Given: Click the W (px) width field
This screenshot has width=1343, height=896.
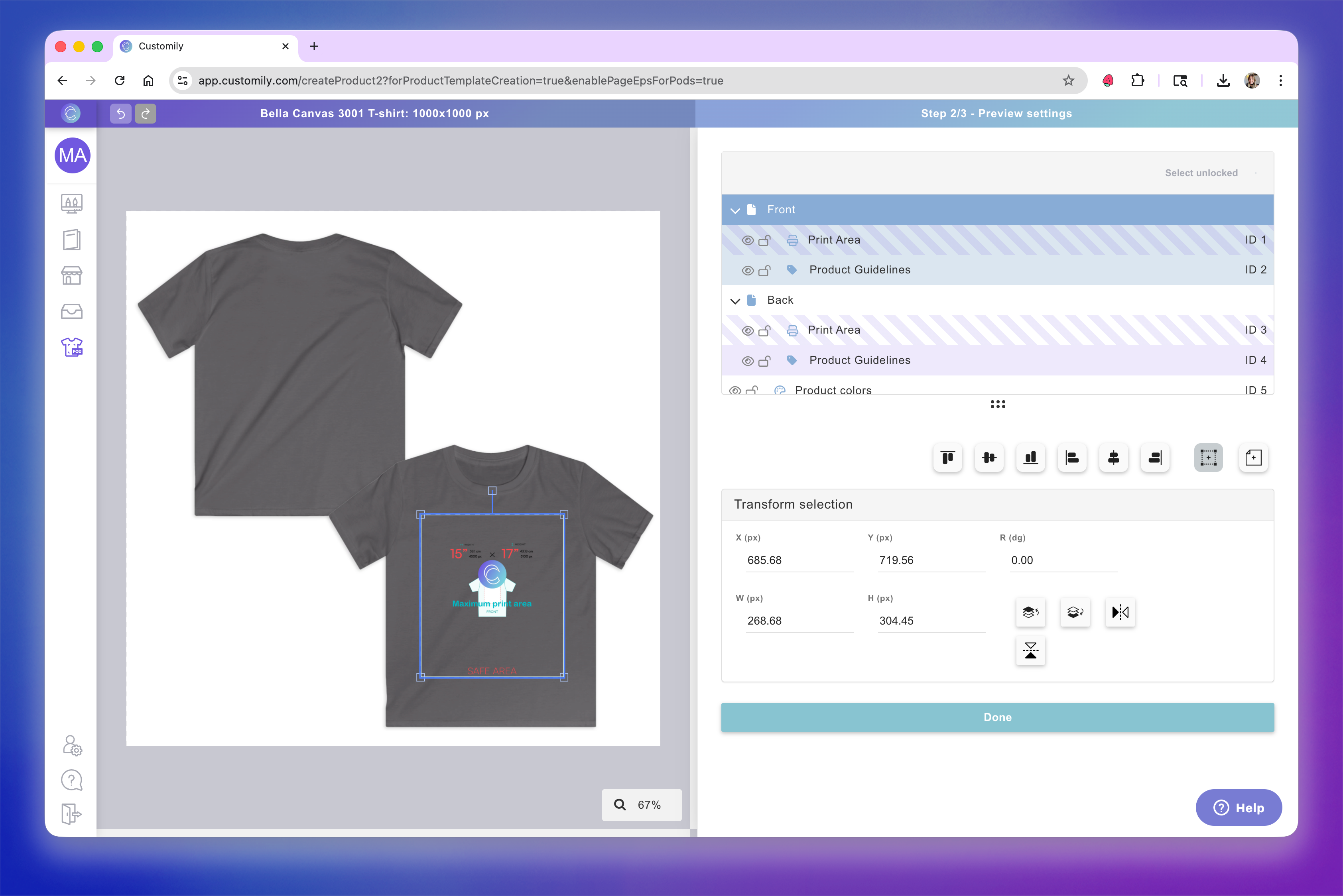Looking at the screenshot, I should coord(798,621).
